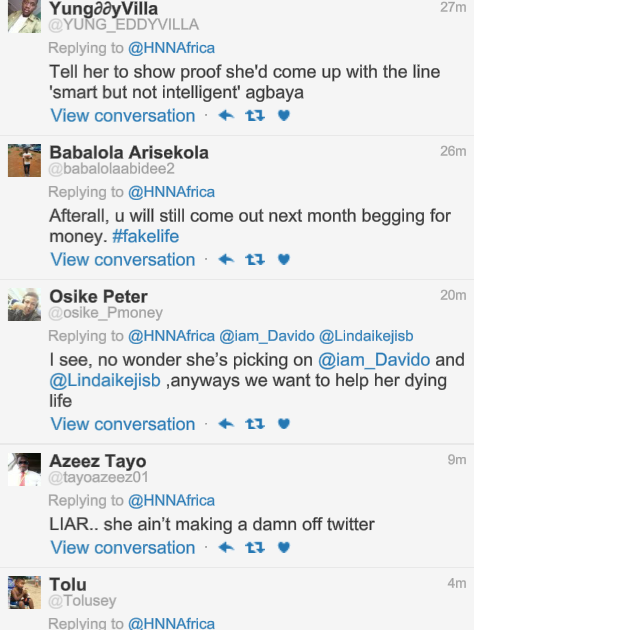Open Tolu's profile avatar
Viewport: 630px width, 630px height.
tap(24, 592)
